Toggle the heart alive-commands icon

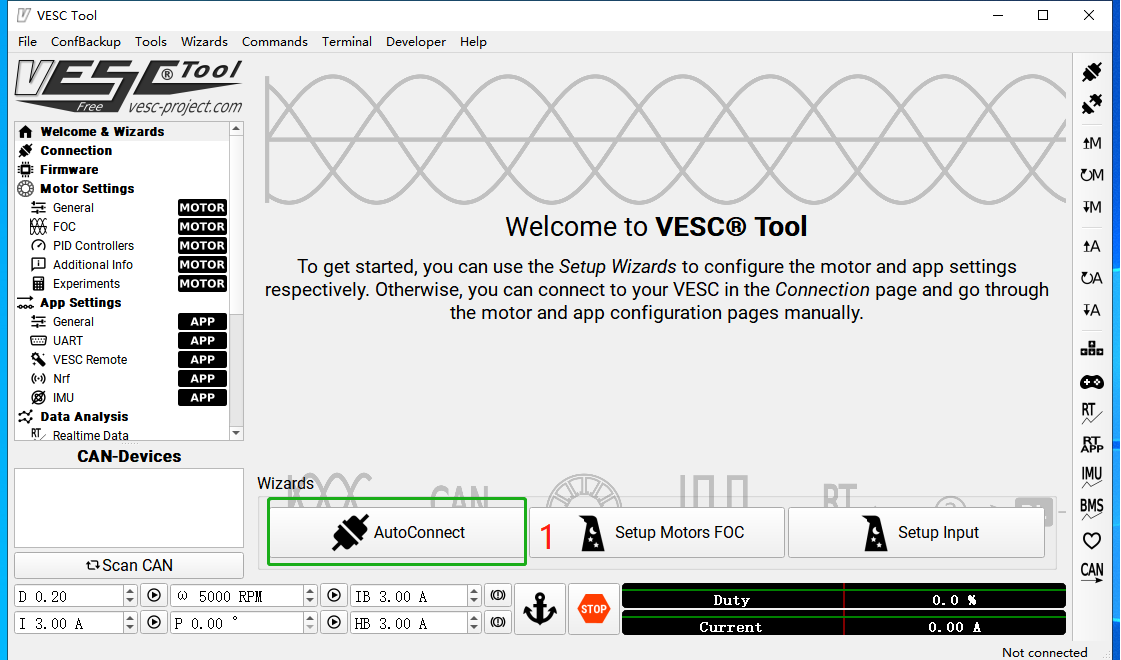[x=1092, y=541]
